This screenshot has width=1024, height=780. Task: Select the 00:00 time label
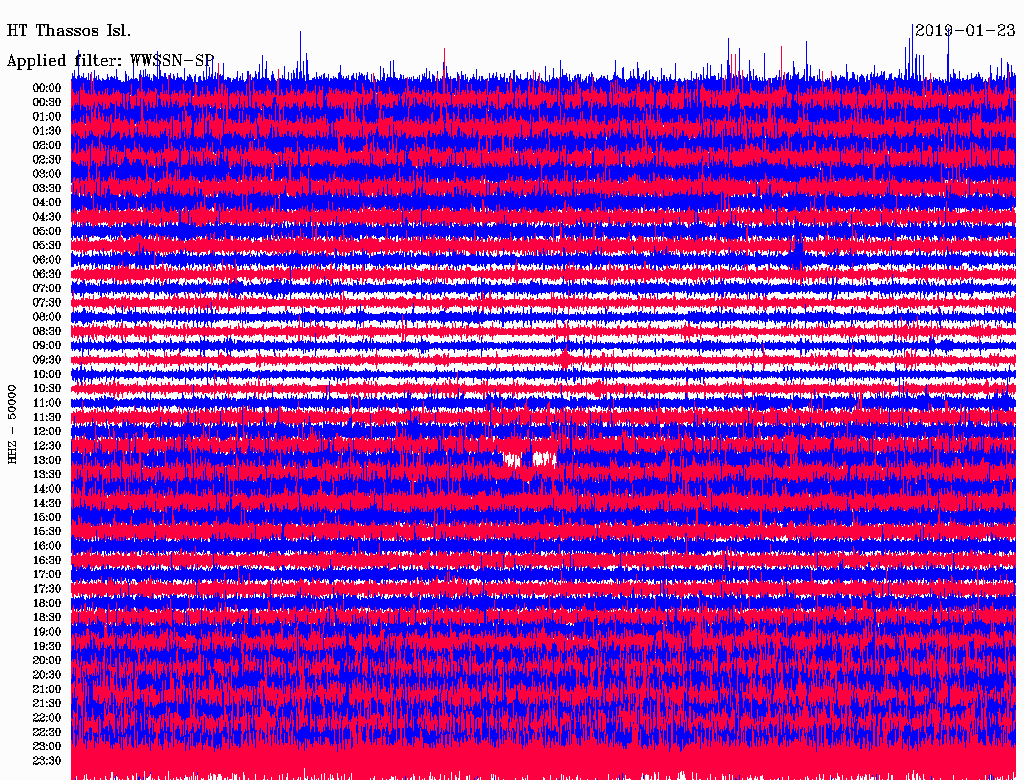47,88
